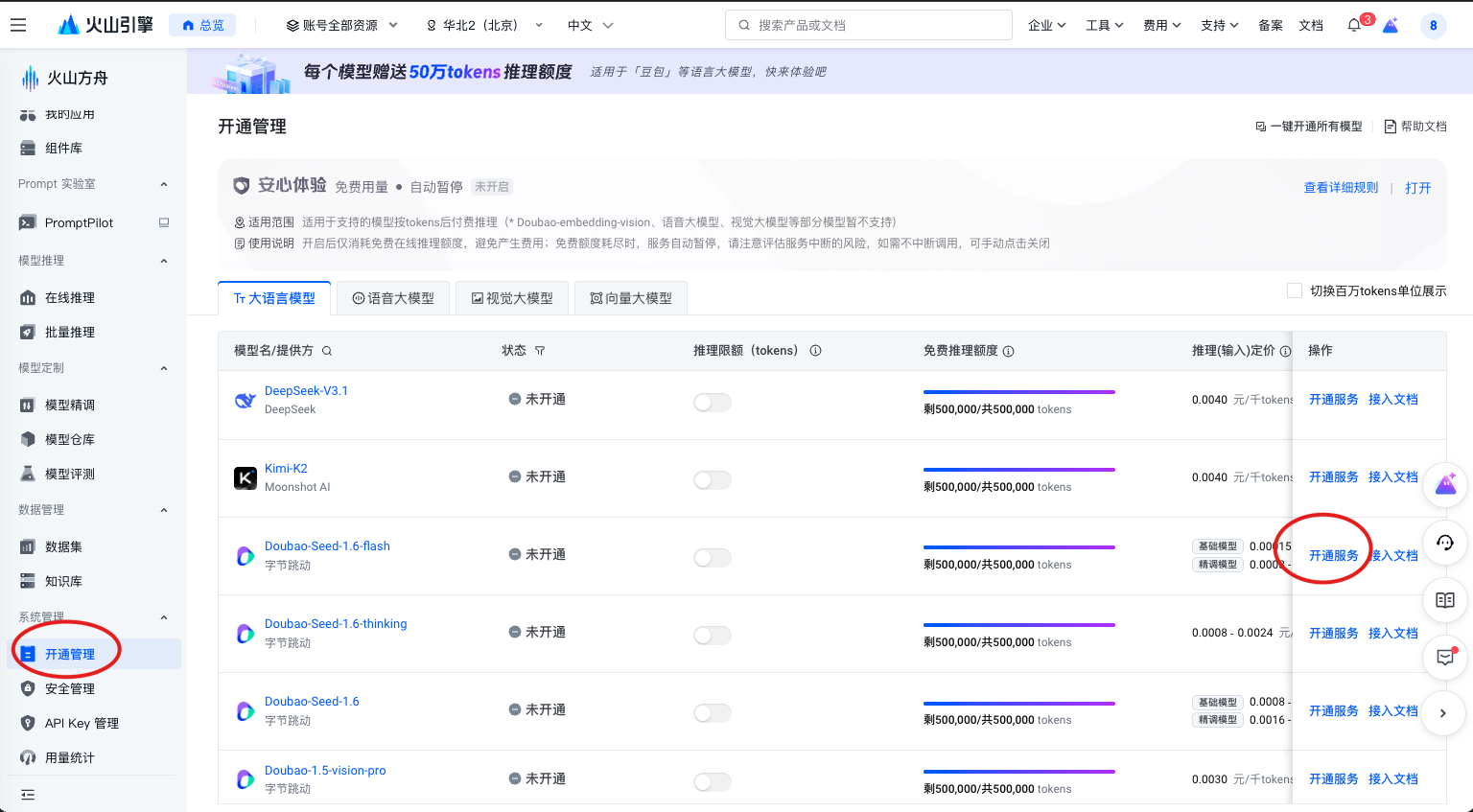The width and height of the screenshot is (1473, 812).
Task: Open the 工具 dropdown menu
Action: (x=1105, y=25)
